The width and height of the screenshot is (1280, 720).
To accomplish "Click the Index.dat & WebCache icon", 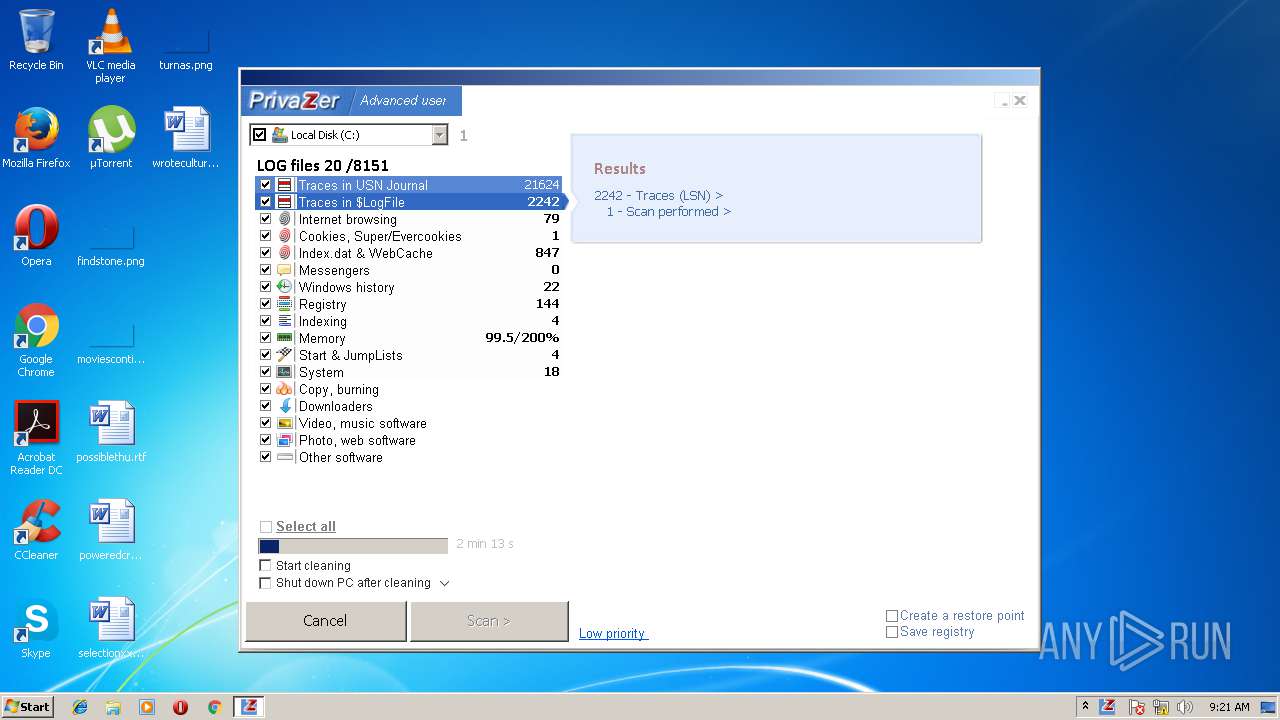I will coord(285,253).
